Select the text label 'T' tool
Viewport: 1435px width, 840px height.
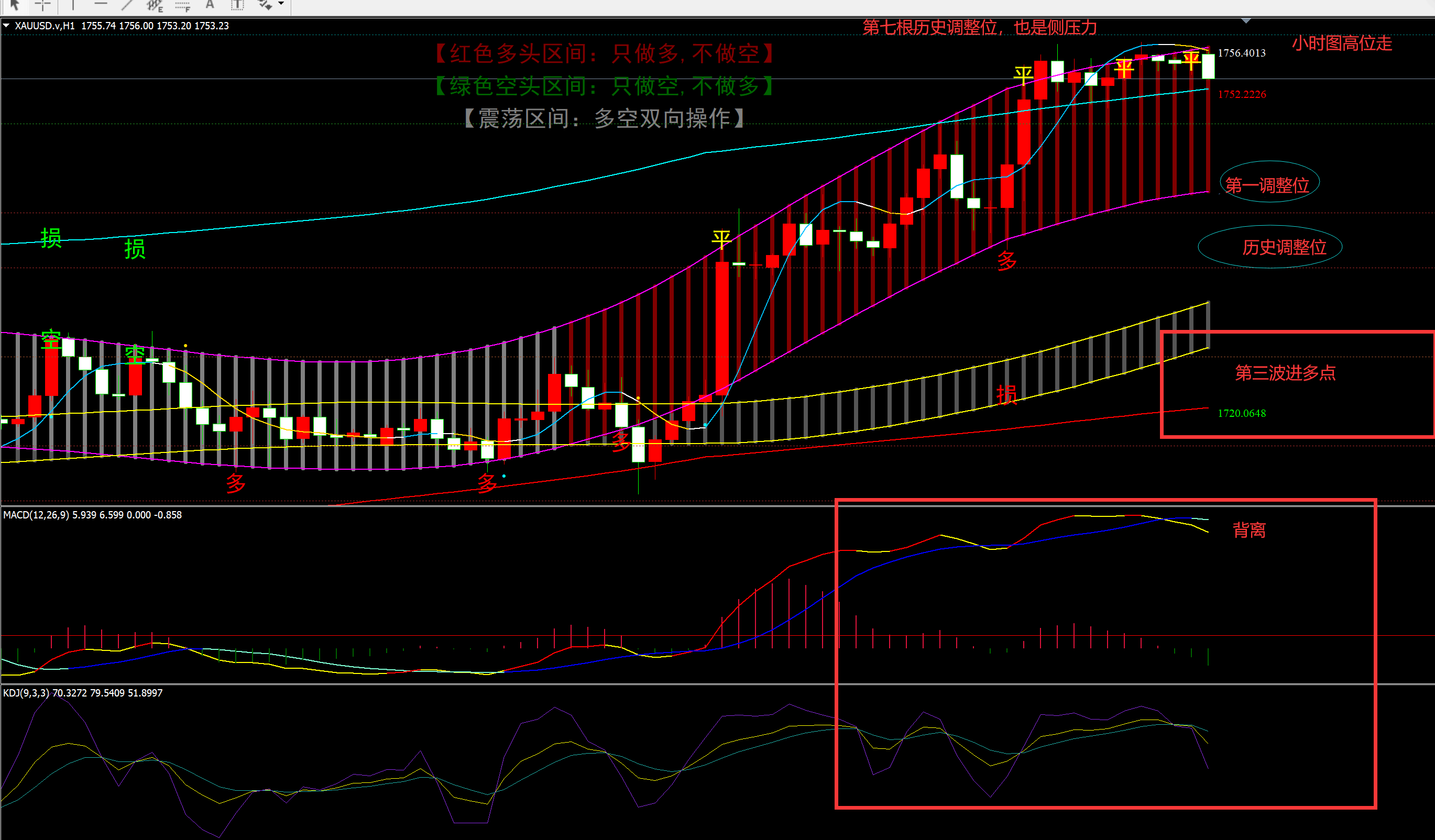(237, 5)
